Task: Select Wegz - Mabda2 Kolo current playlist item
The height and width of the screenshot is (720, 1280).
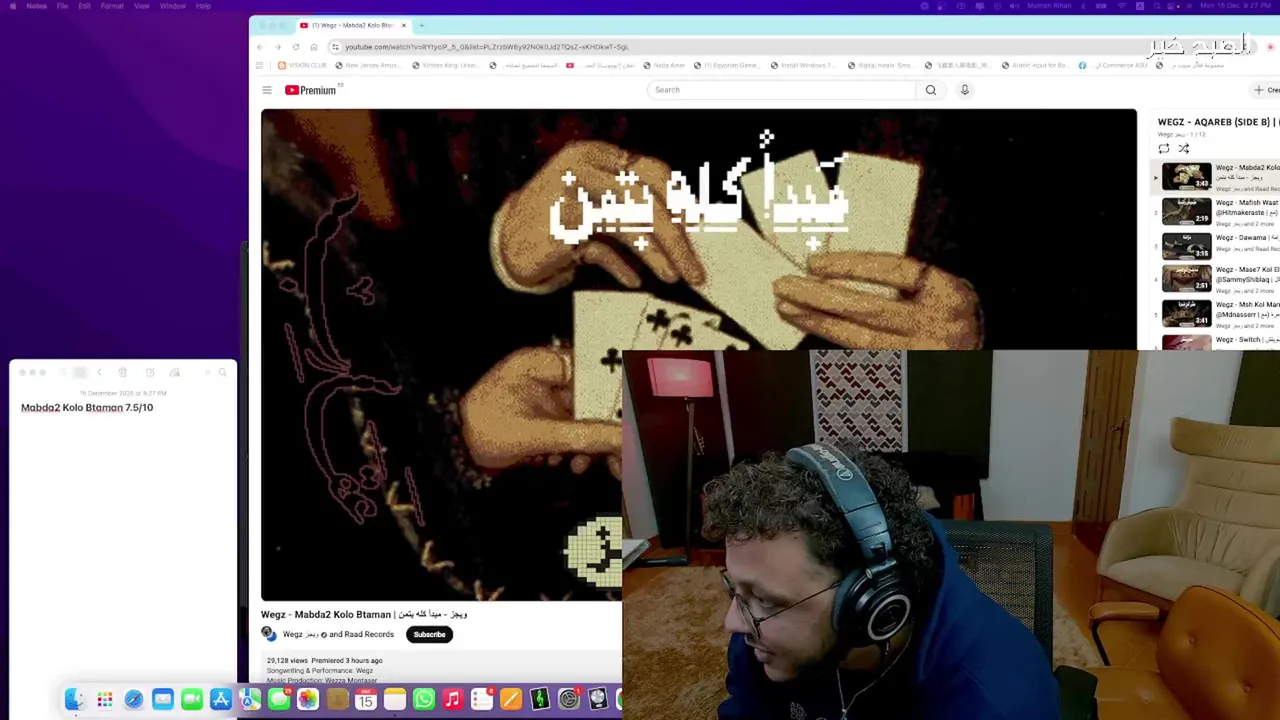Action: tap(1215, 177)
